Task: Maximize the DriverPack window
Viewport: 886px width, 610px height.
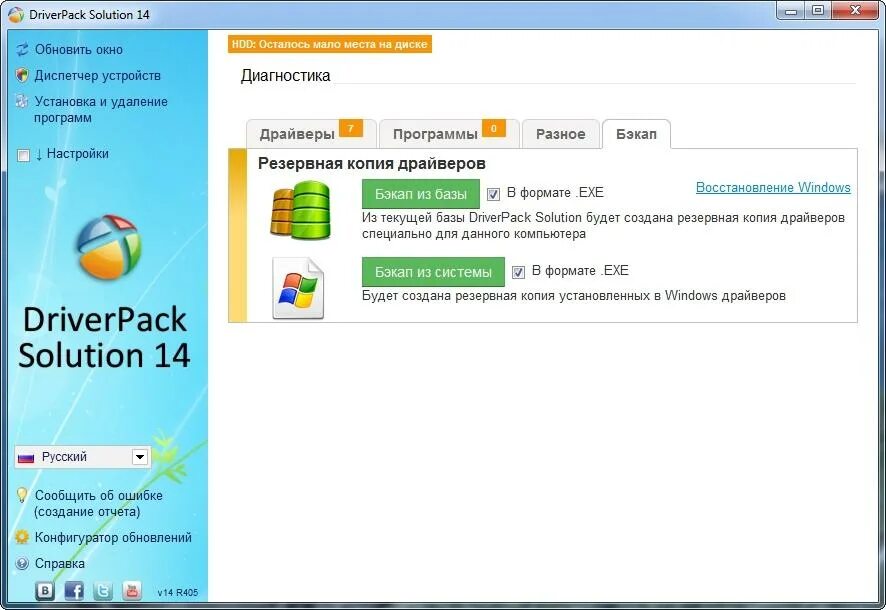Action: coord(818,11)
